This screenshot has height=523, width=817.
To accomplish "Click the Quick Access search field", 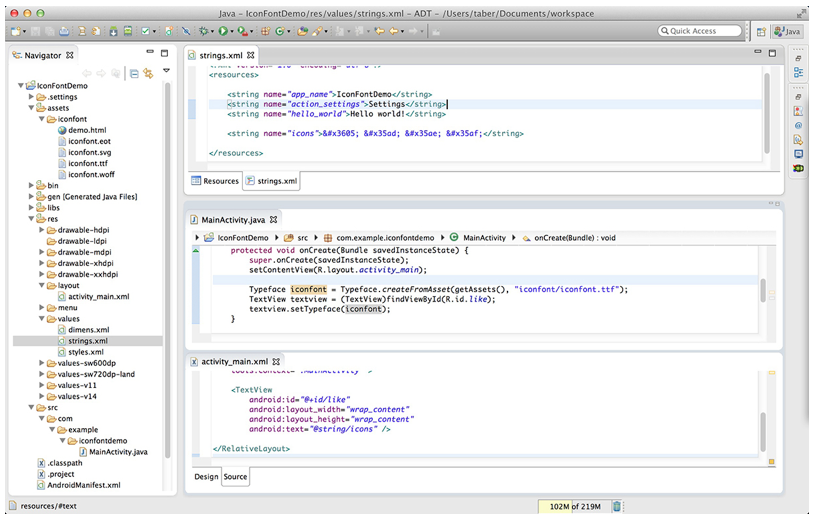I will (700, 31).
